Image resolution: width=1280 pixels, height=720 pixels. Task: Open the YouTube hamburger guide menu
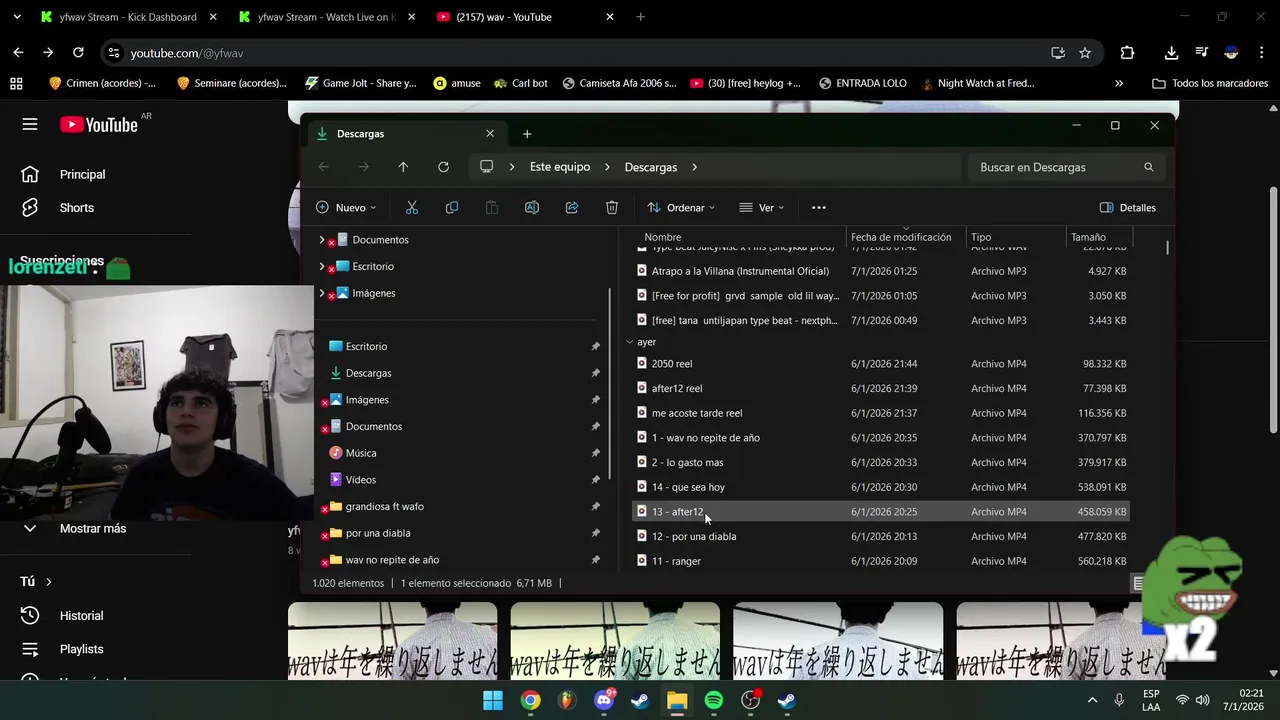(x=30, y=124)
